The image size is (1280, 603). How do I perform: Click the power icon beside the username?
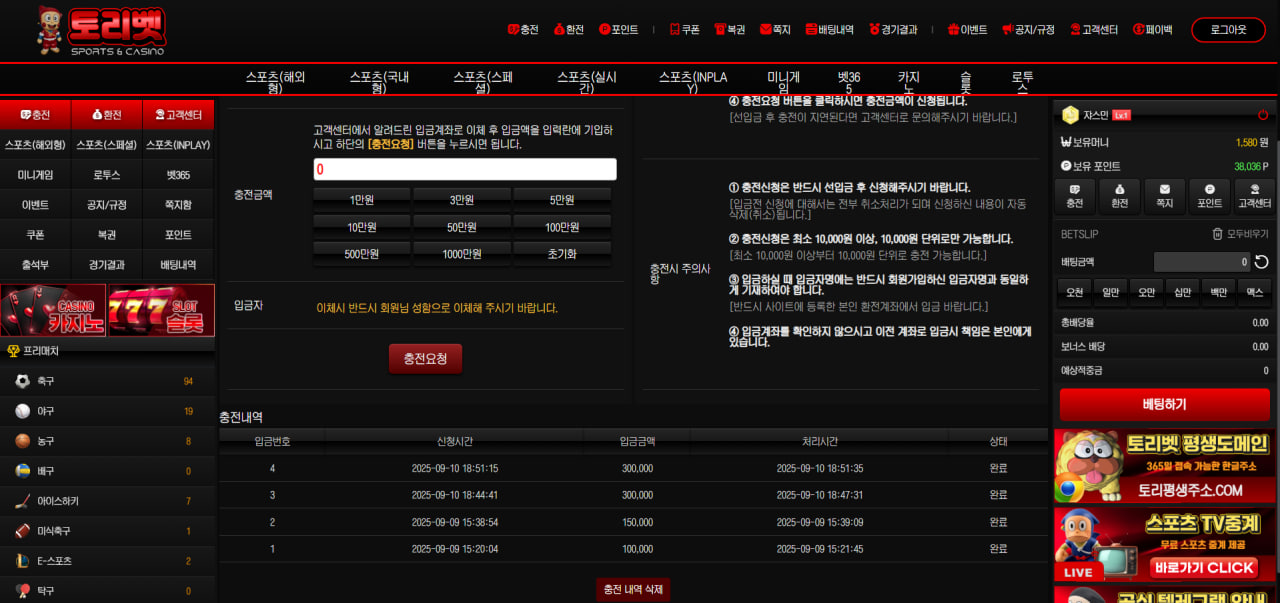[x=1263, y=115]
